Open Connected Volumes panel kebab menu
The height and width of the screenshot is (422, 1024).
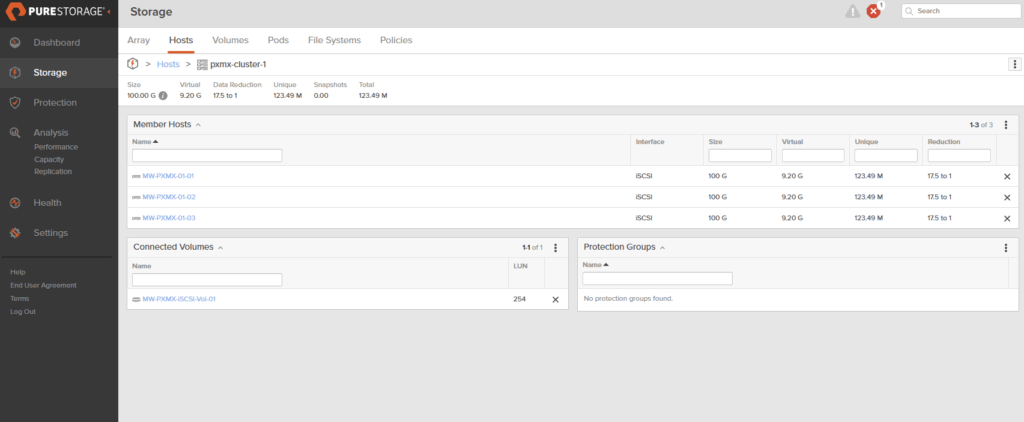pyautogui.click(x=556, y=248)
